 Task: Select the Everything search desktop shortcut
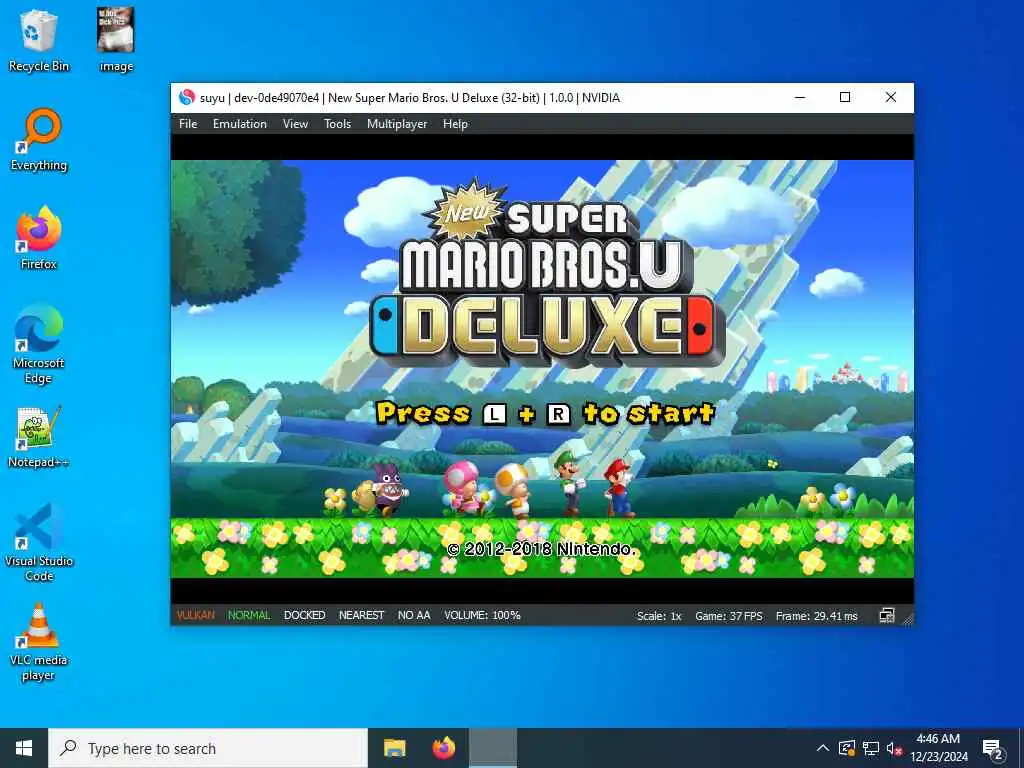coord(39,140)
